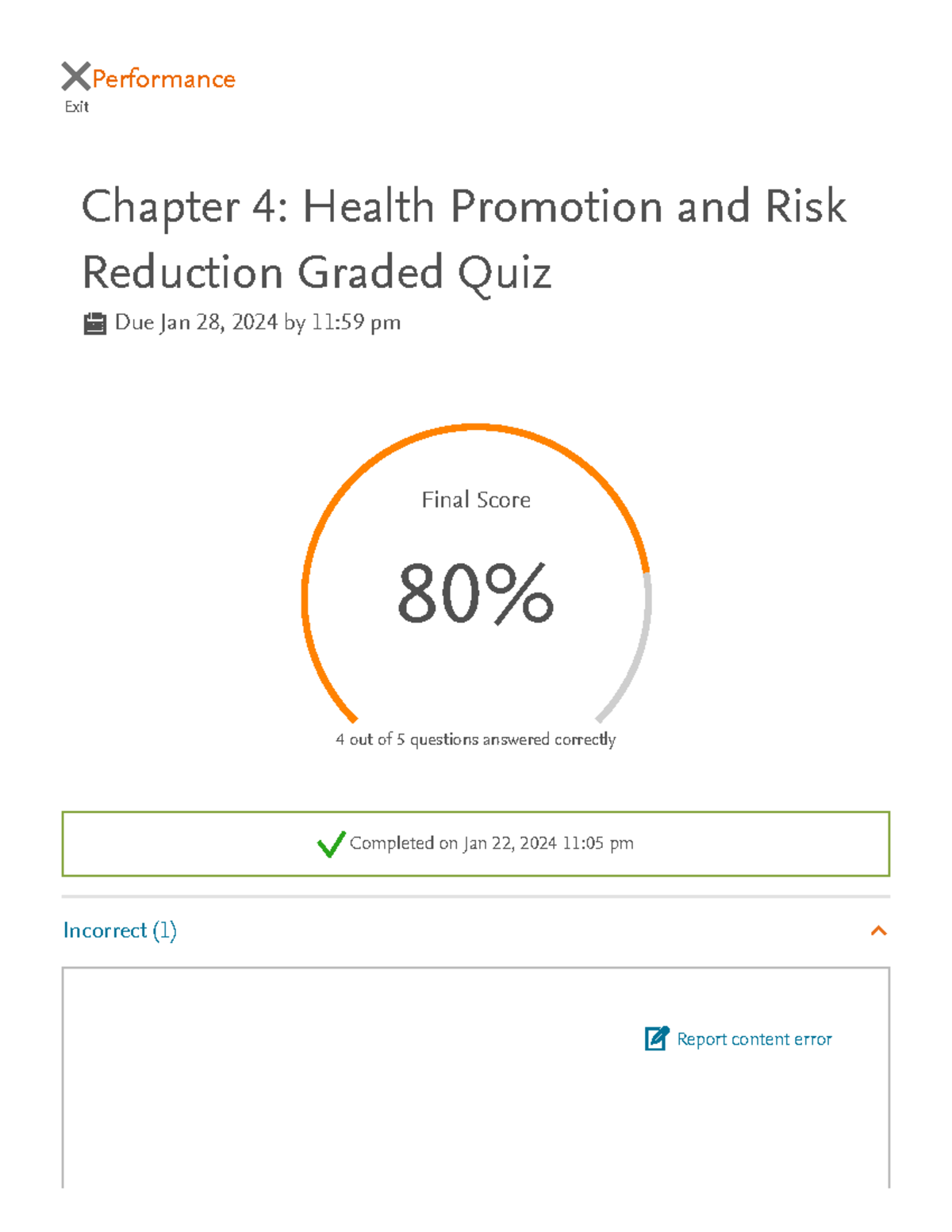Viewport: 952px width, 1232px height.
Task: Click the Report content error link
Action: [x=753, y=1038]
